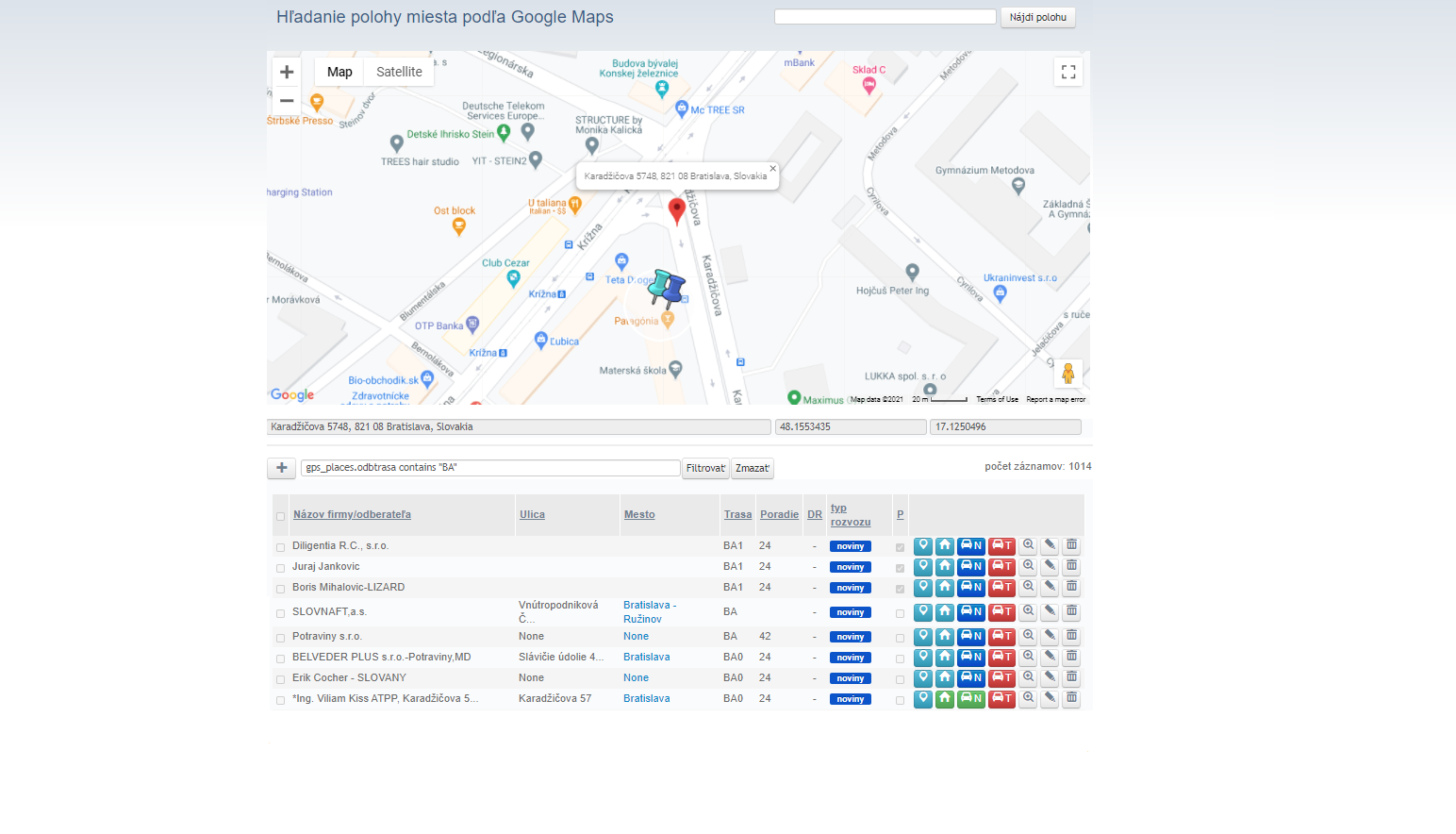
Task: Click the blue car N button for Boris Mihalovic-LIZARD
Action: [x=971, y=588]
